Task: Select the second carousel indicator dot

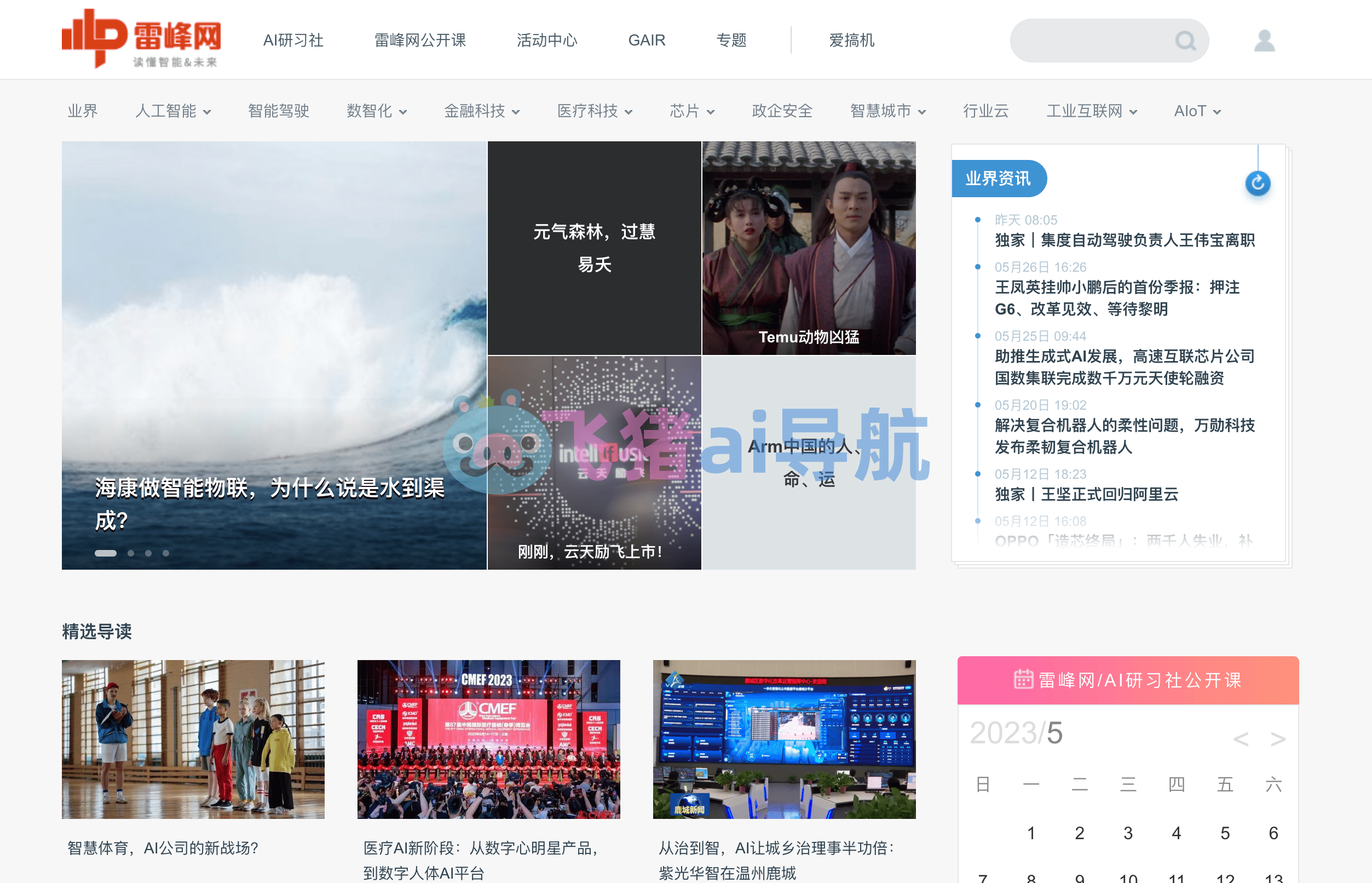Action: pyautogui.click(x=131, y=553)
